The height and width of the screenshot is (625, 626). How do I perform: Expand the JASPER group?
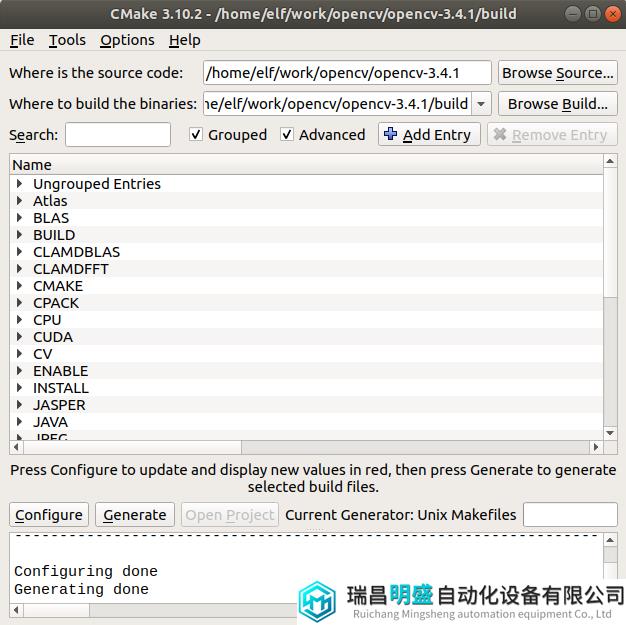(19, 405)
